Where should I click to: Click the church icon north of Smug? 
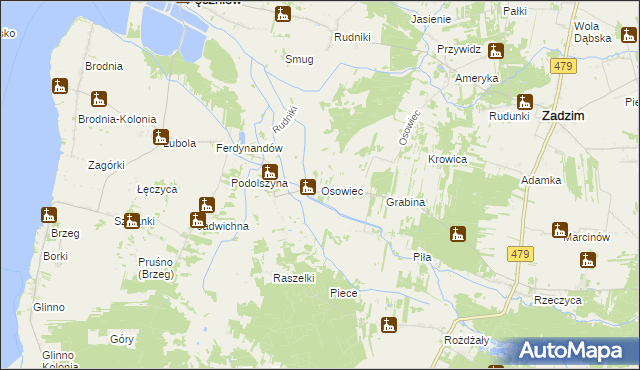point(283,14)
